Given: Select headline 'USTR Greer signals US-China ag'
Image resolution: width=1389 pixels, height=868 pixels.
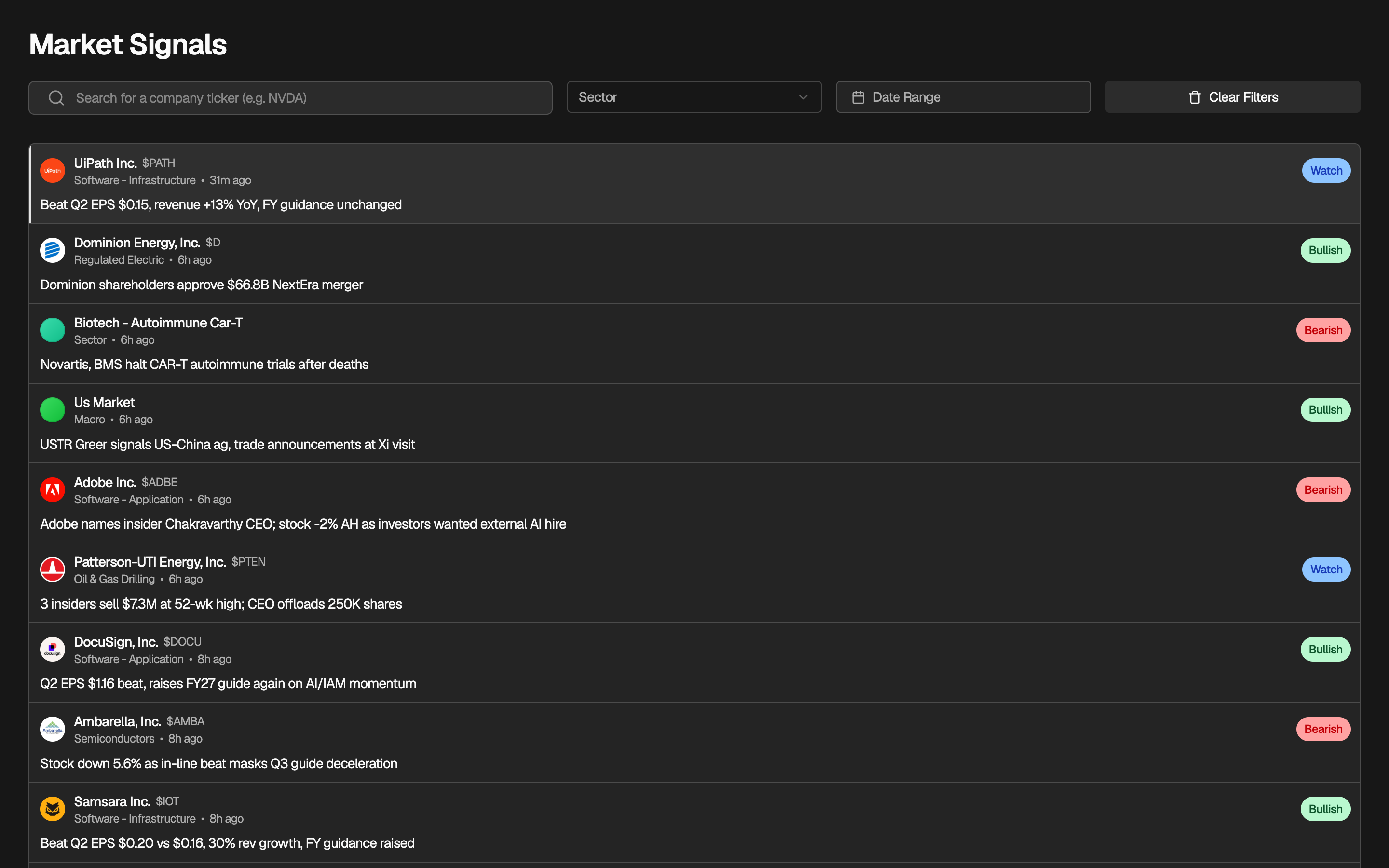Looking at the screenshot, I should 227,444.
